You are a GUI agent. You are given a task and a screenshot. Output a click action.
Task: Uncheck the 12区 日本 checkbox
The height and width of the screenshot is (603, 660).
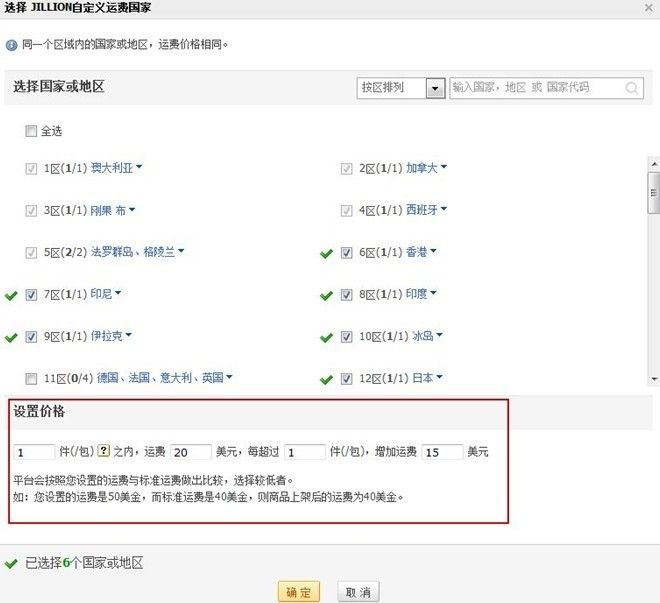tap(346, 379)
